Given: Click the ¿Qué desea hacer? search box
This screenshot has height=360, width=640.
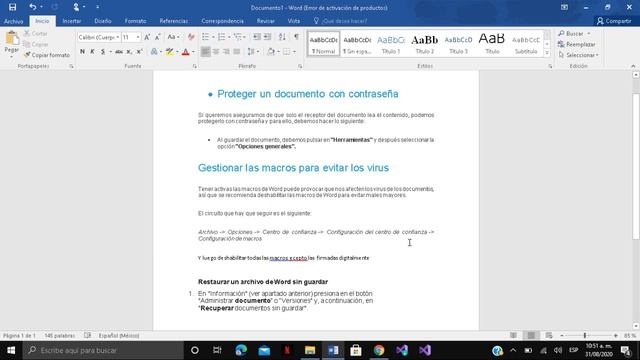Looking at the screenshot, I should click(x=340, y=21).
